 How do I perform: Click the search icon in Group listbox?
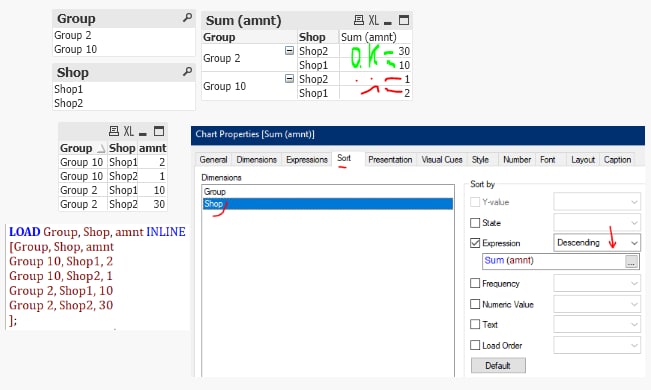coord(188,17)
